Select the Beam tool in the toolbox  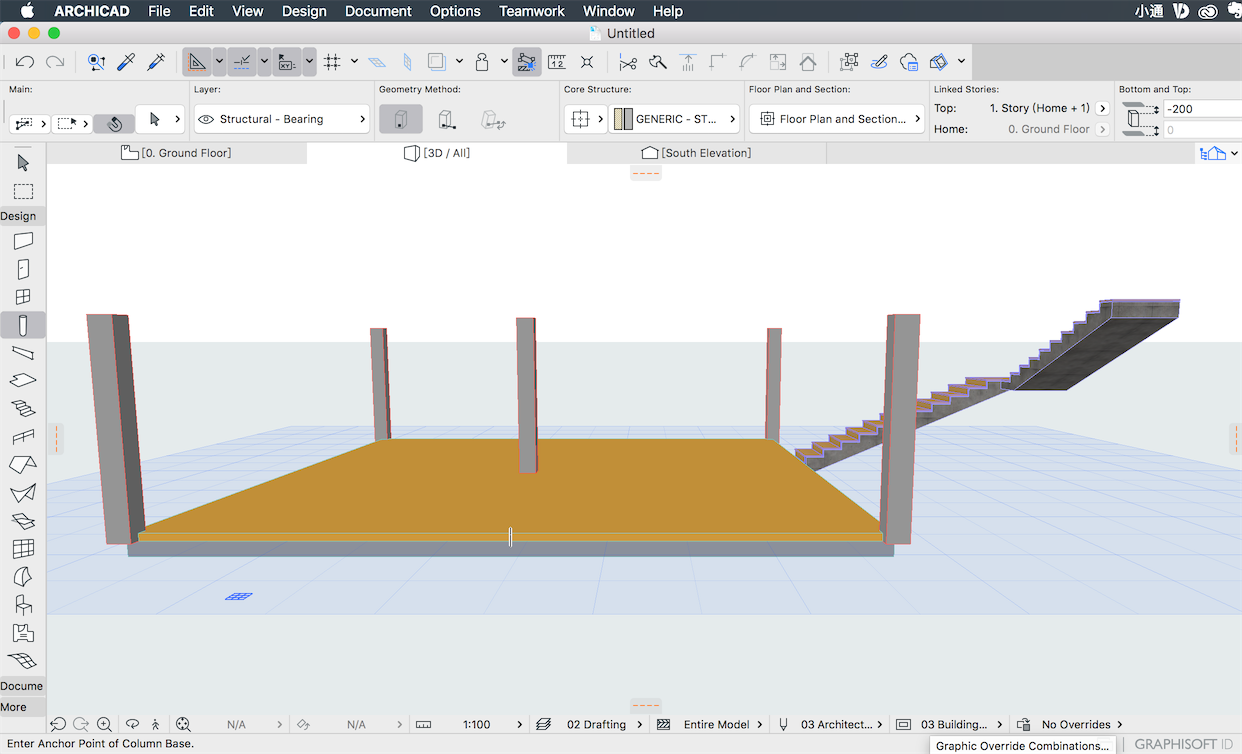point(23,353)
